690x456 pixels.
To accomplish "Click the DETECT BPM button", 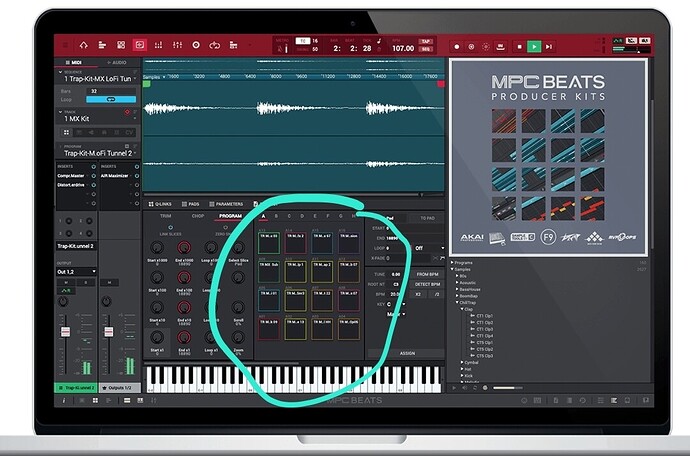I will (x=427, y=284).
